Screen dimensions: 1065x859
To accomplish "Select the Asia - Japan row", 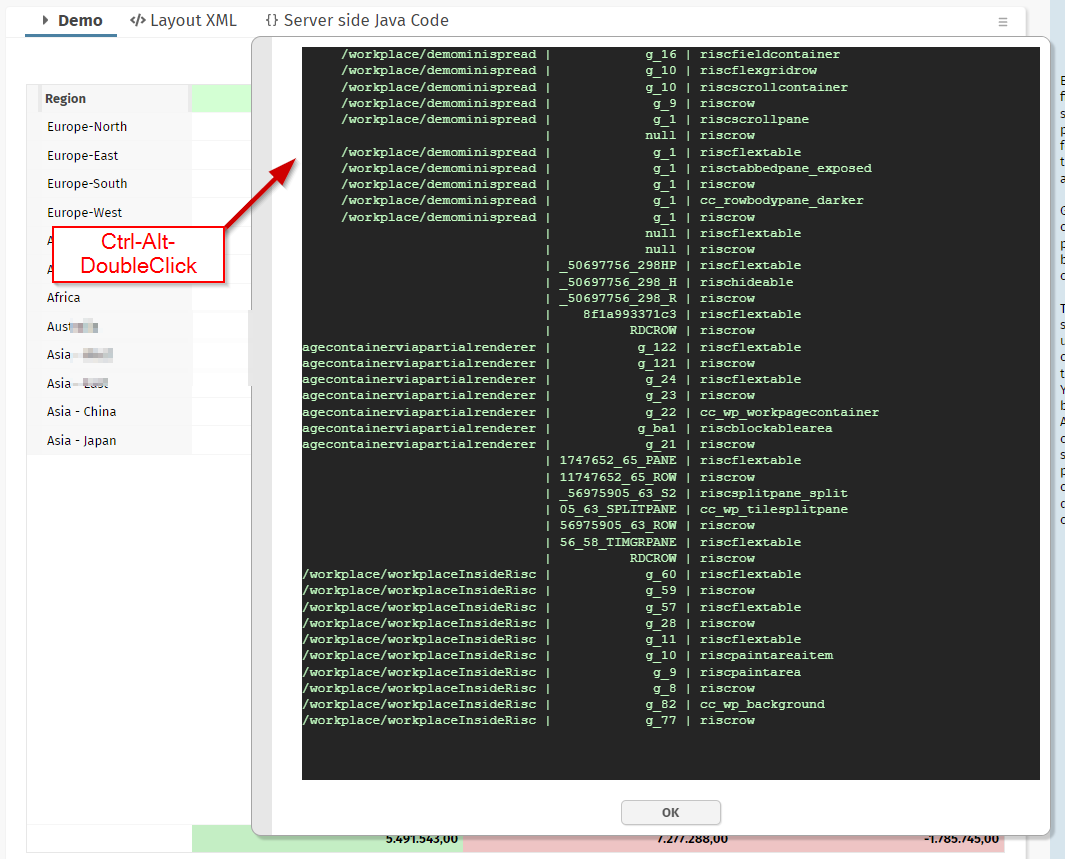I will click(x=81, y=441).
